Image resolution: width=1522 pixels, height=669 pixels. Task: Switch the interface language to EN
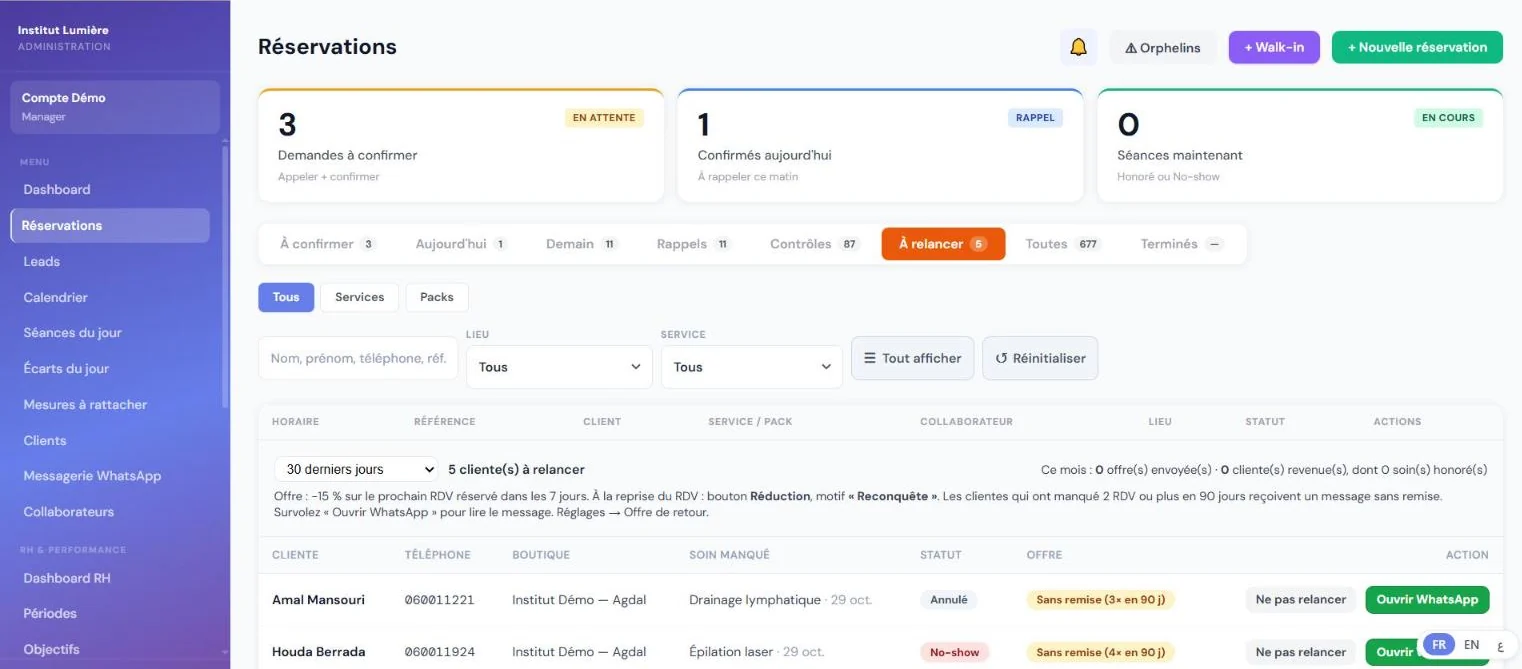click(1471, 645)
